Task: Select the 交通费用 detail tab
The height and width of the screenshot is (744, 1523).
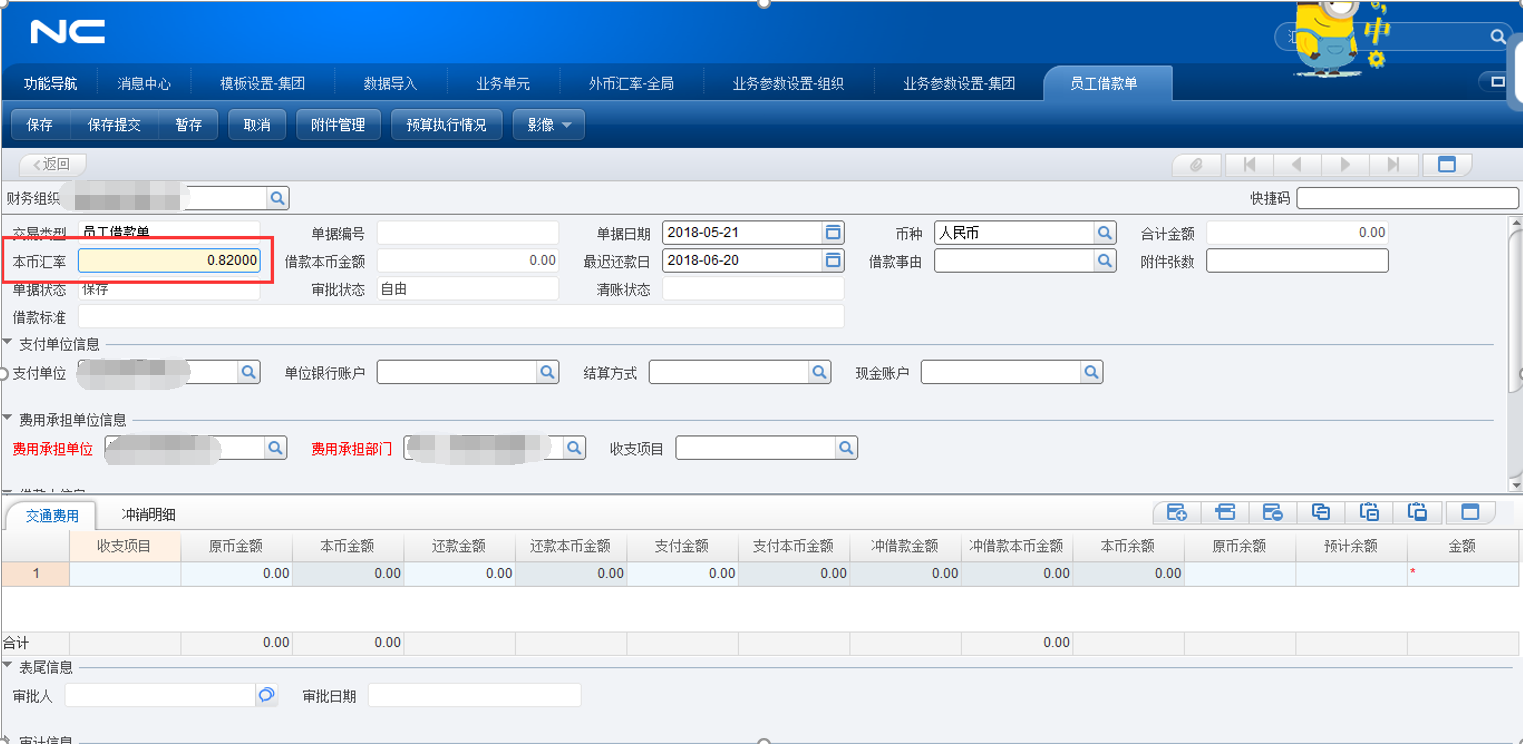Action: tap(52, 515)
